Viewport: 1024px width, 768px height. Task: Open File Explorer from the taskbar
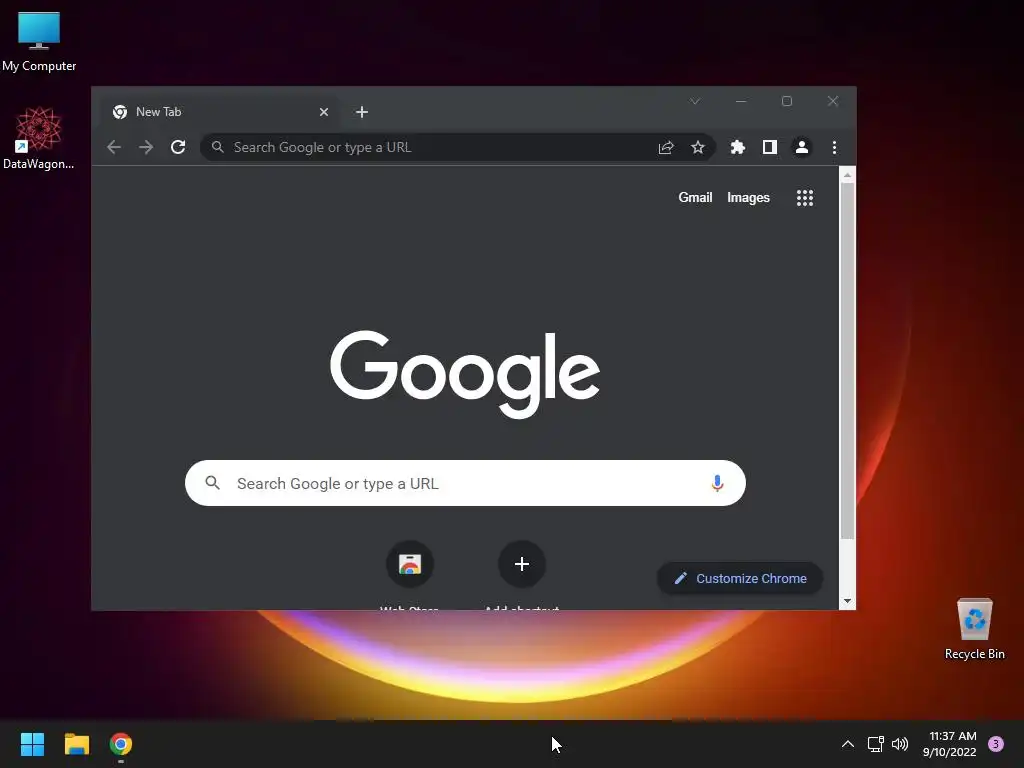[76, 744]
